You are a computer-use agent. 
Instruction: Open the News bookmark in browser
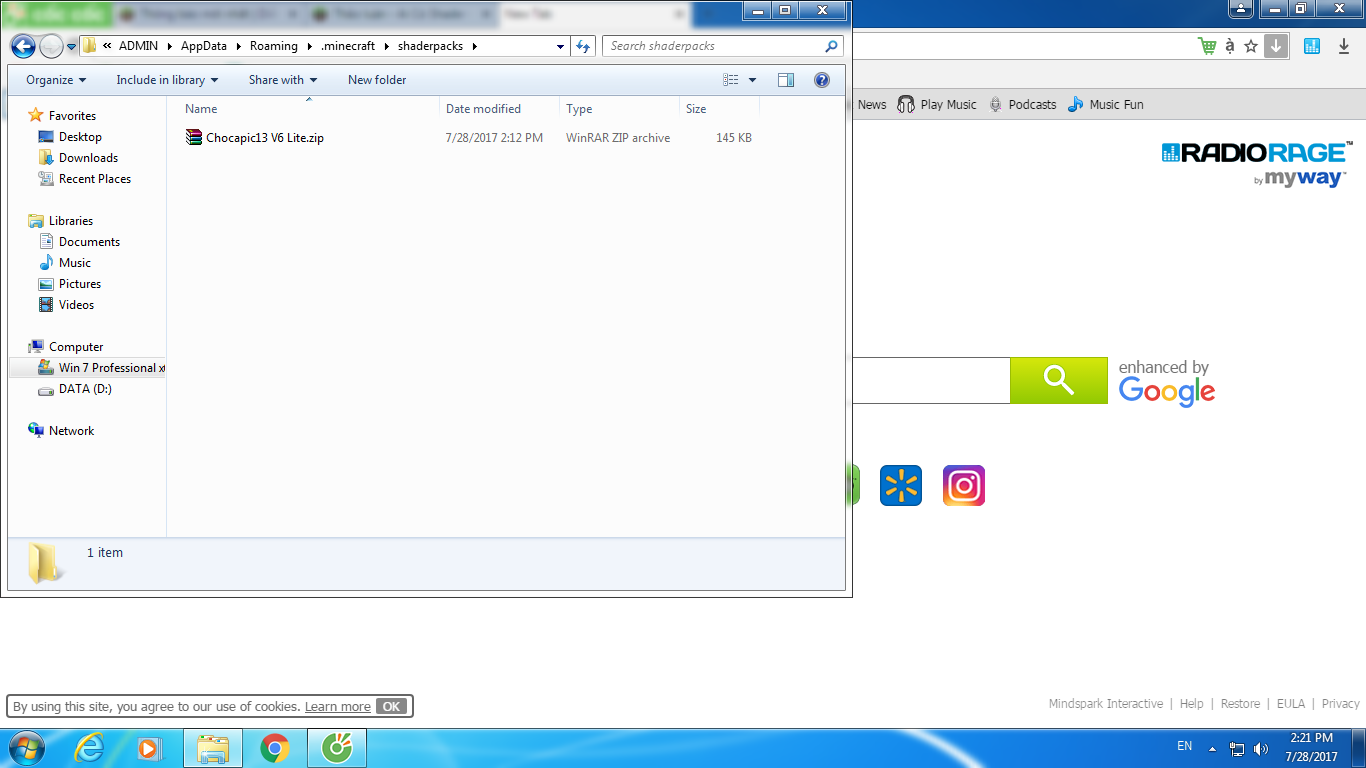(x=872, y=104)
